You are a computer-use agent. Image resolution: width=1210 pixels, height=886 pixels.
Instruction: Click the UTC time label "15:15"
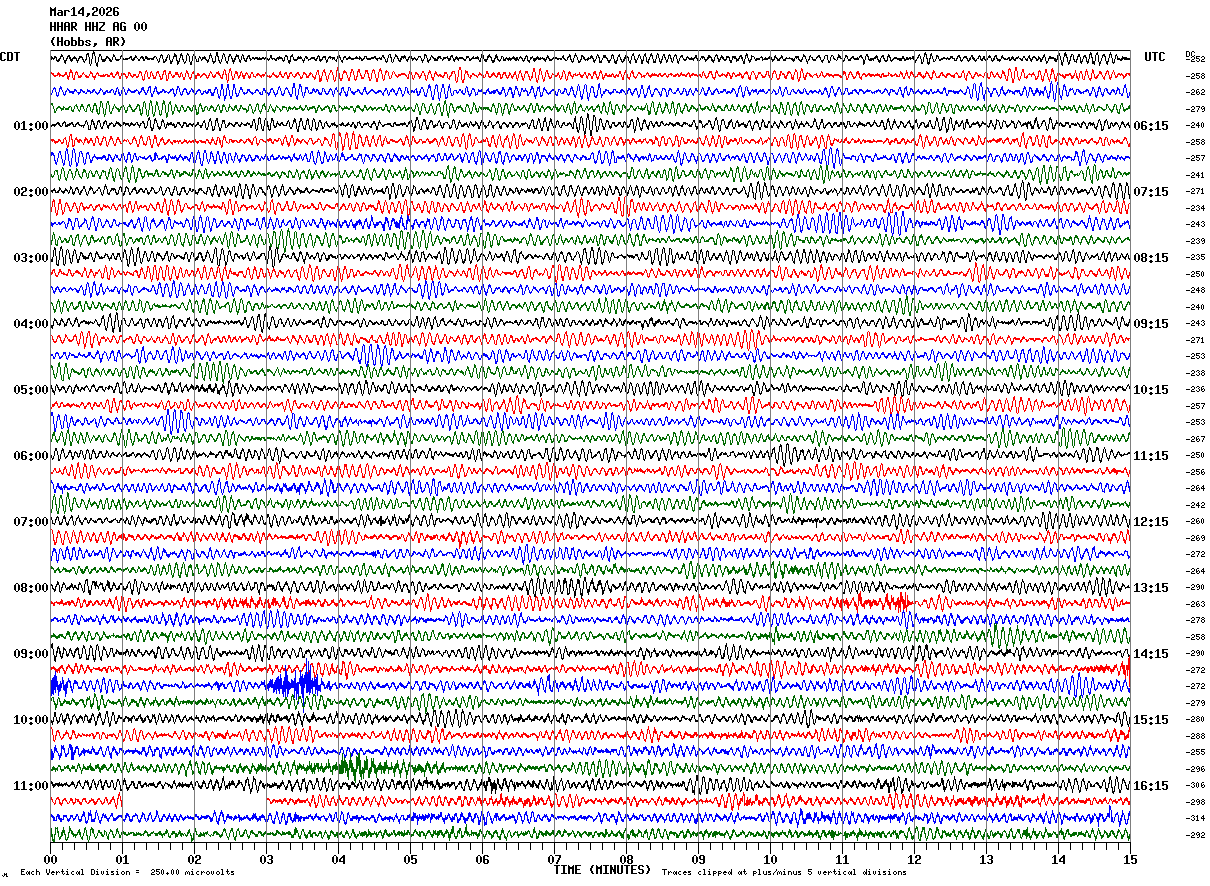[1152, 720]
